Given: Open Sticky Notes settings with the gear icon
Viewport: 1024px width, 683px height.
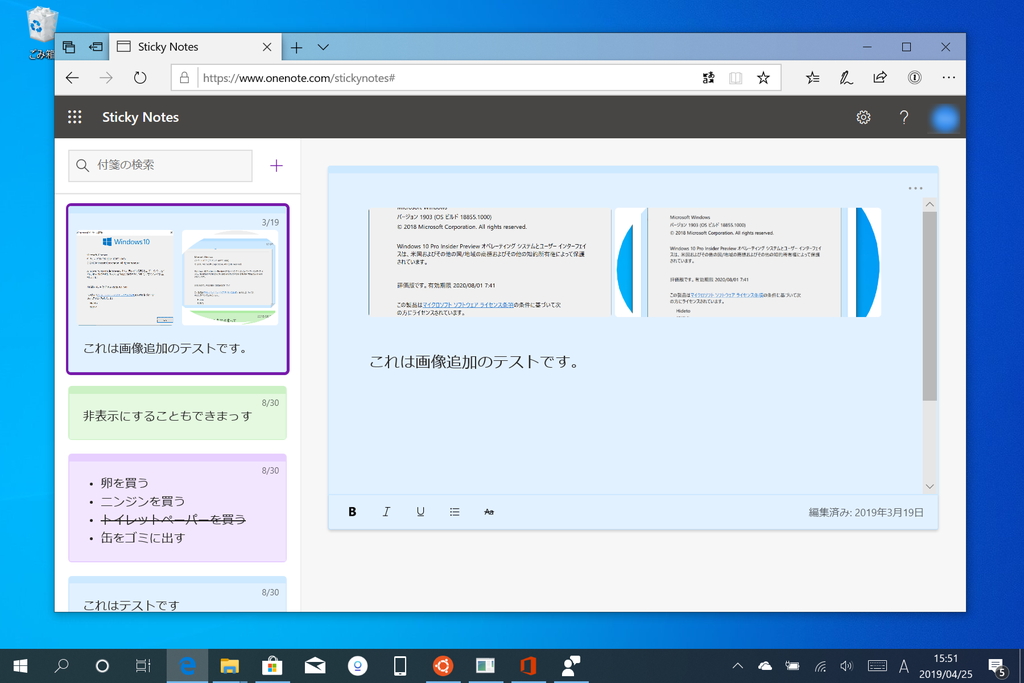Looking at the screenshot, I should click(x=863, y=117).
